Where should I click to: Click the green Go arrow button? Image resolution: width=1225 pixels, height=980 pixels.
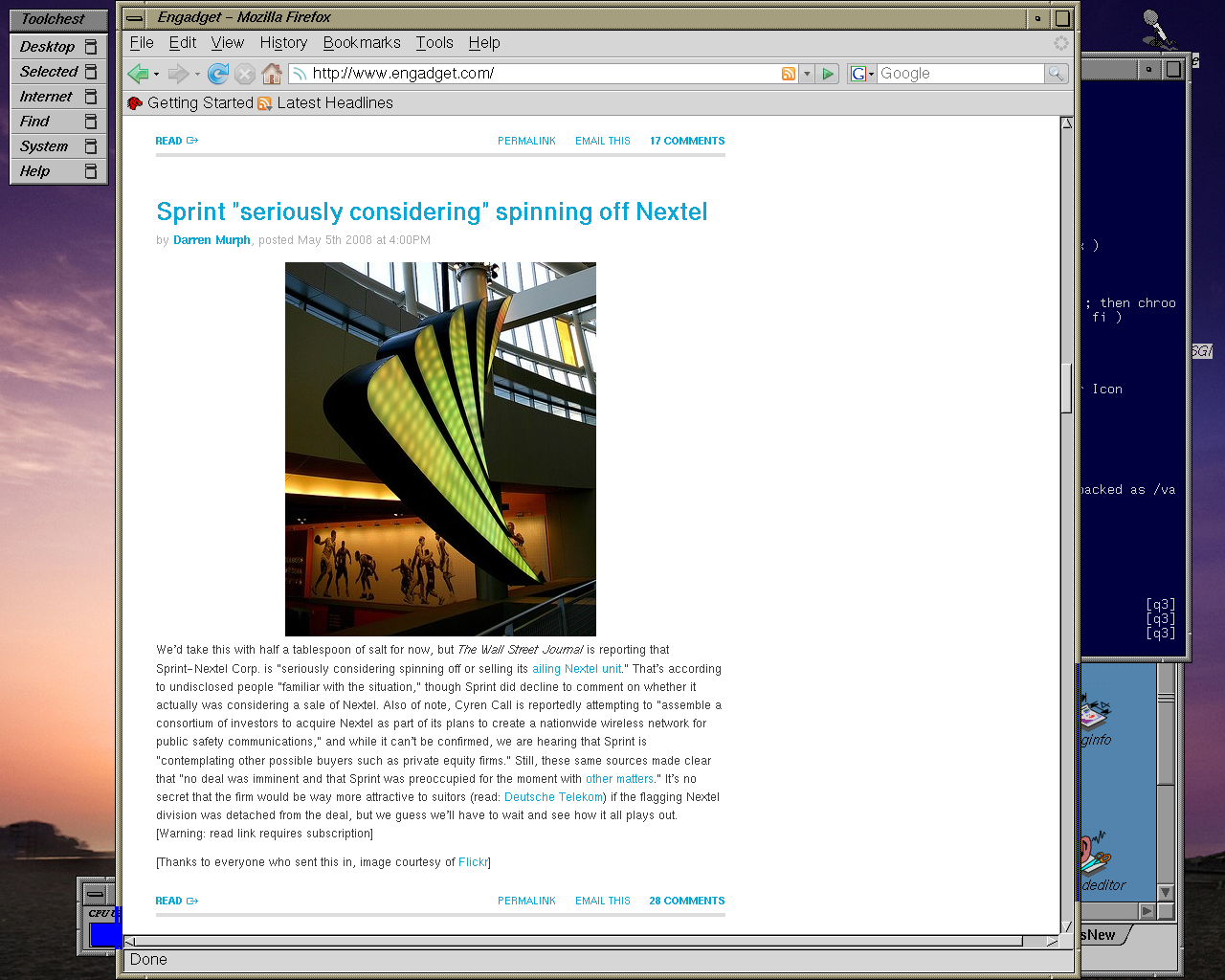point(829,74)
